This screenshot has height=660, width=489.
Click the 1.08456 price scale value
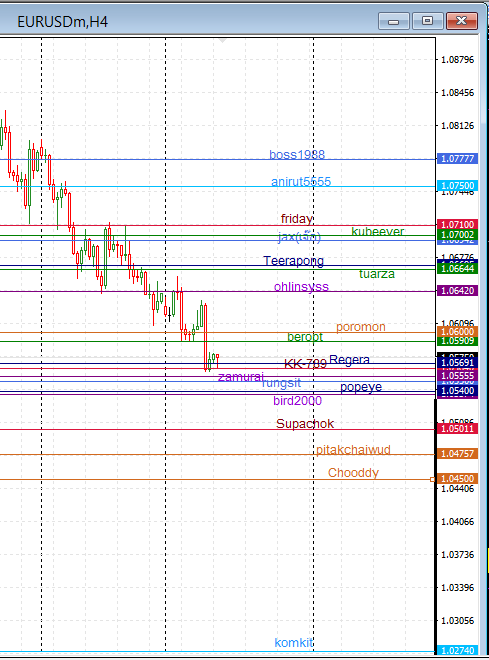pyautogui.click(x=457, y=93)
